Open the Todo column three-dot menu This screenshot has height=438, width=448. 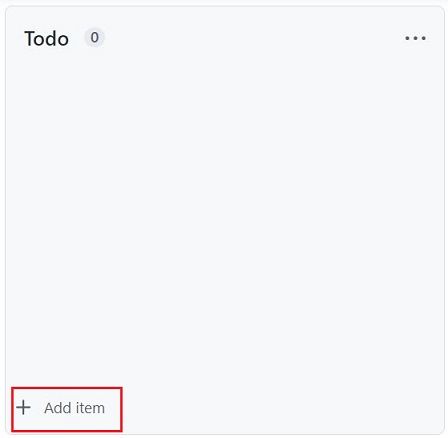pyautogui.click(x=415, y=38)
